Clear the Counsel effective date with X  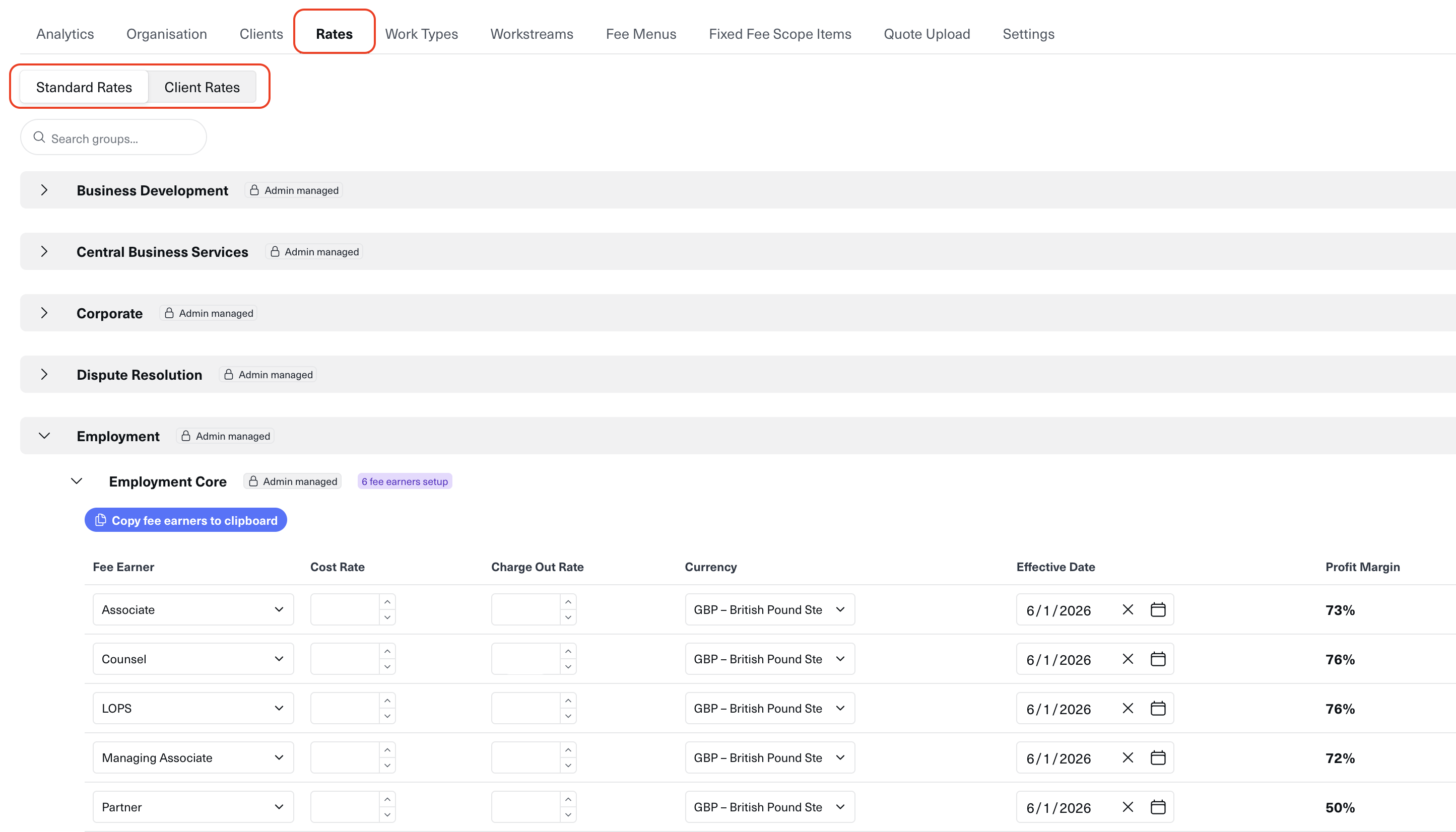pos(1128,659)
